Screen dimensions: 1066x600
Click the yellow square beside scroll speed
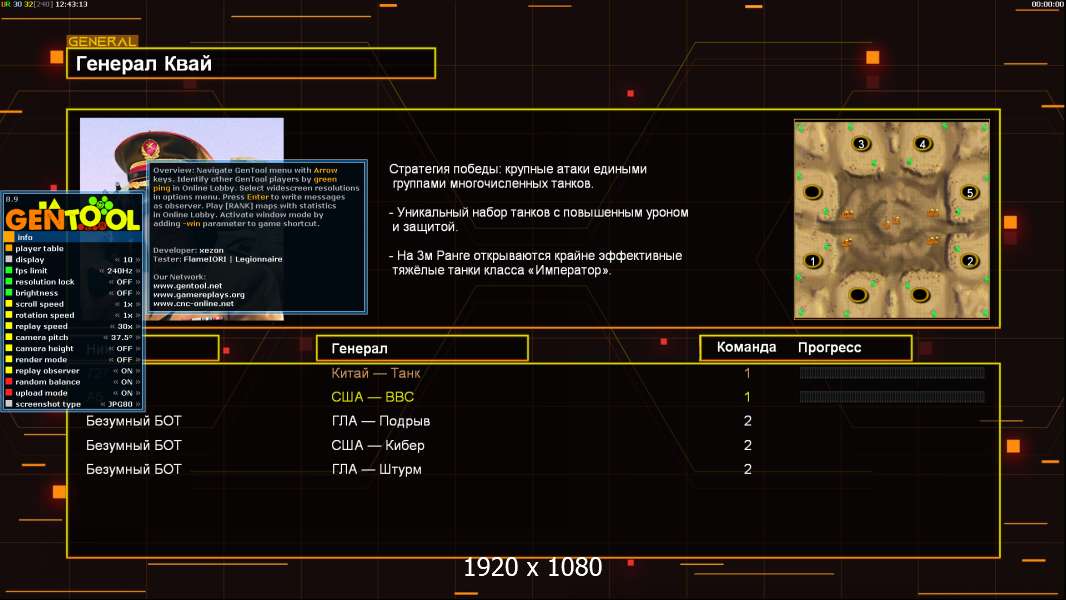point(9,304)
